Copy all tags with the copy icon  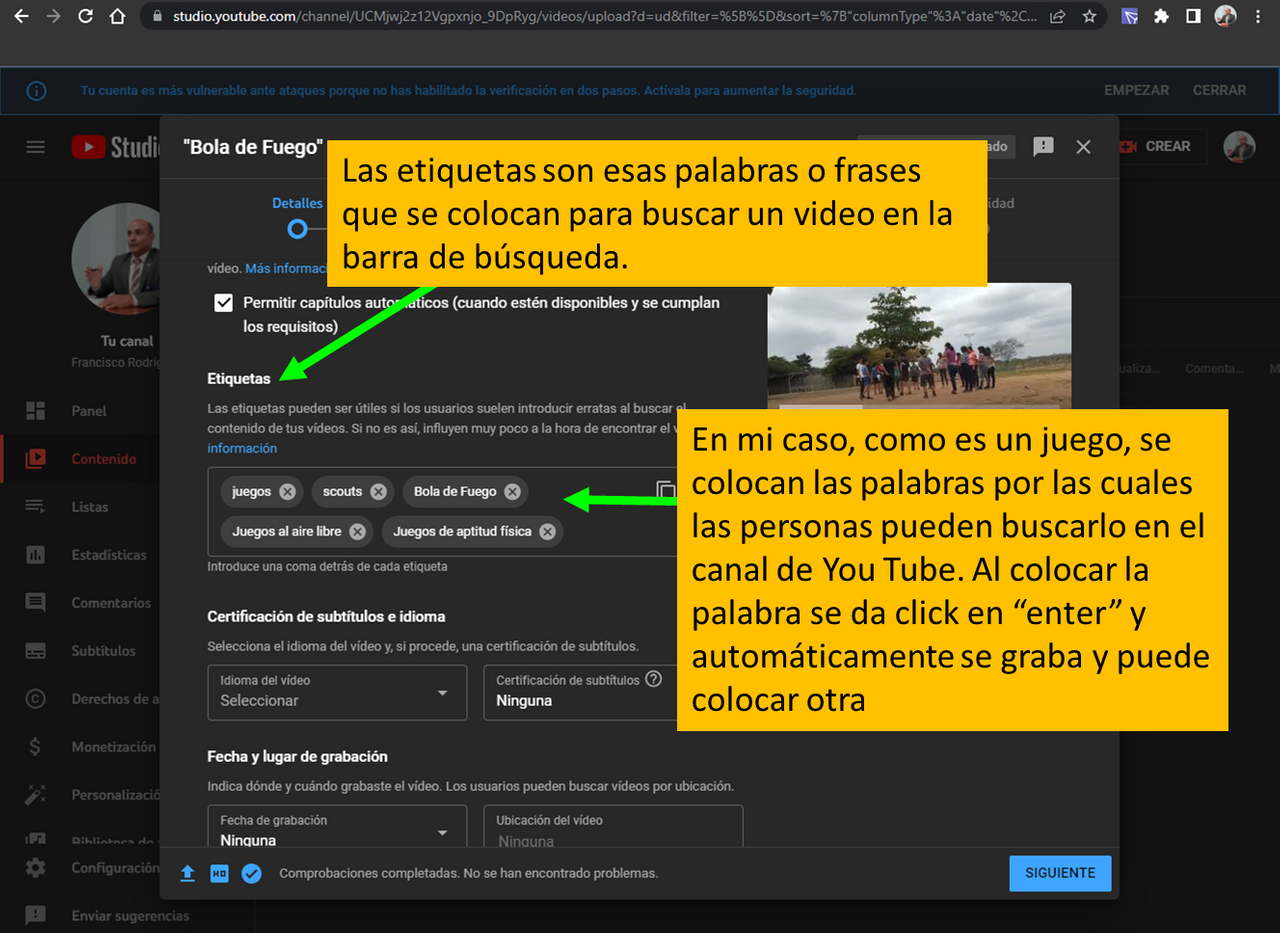click(x=666, y=490)
